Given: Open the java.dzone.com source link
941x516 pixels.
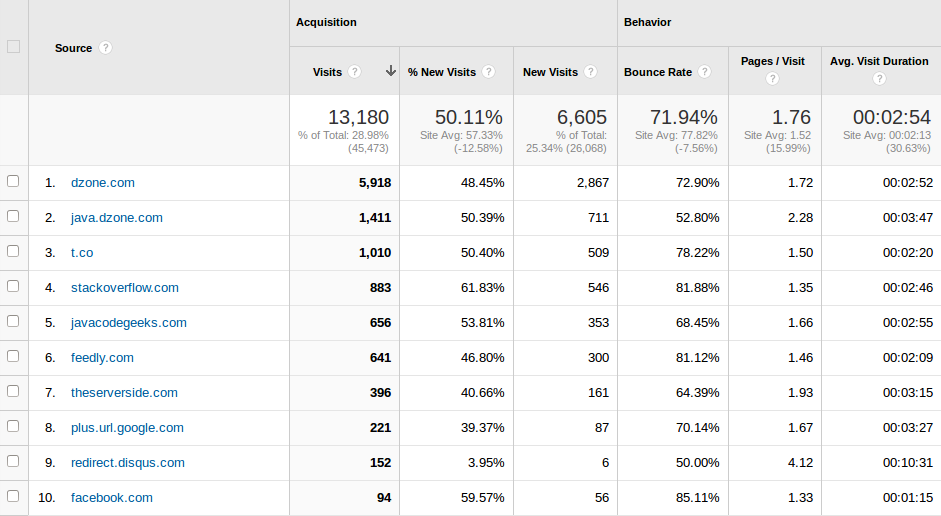Looking at the screenshot, I should [x=116, y=218].
